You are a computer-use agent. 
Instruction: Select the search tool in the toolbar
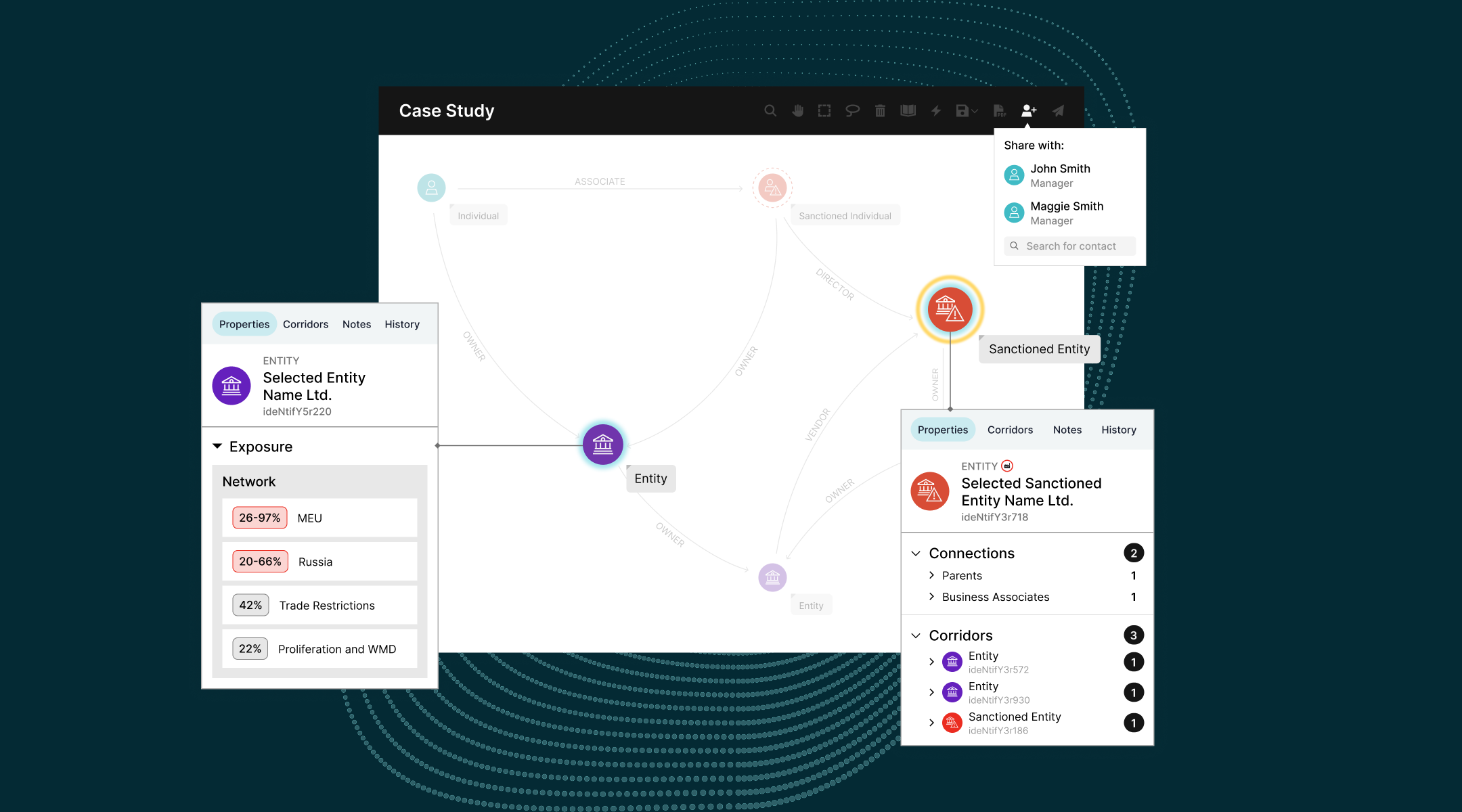pos(771,110)
